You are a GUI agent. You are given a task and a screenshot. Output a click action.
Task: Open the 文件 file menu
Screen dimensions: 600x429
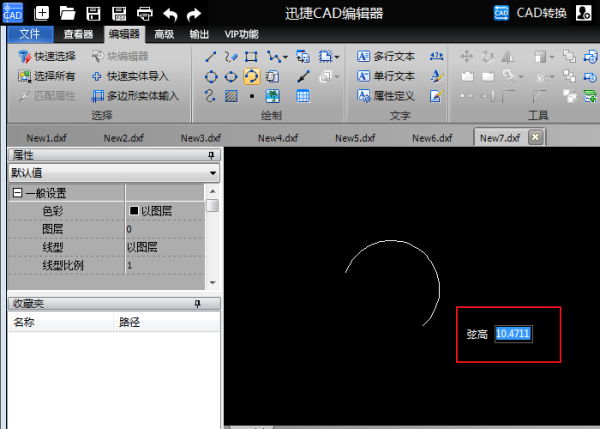(x=29, y=33)
